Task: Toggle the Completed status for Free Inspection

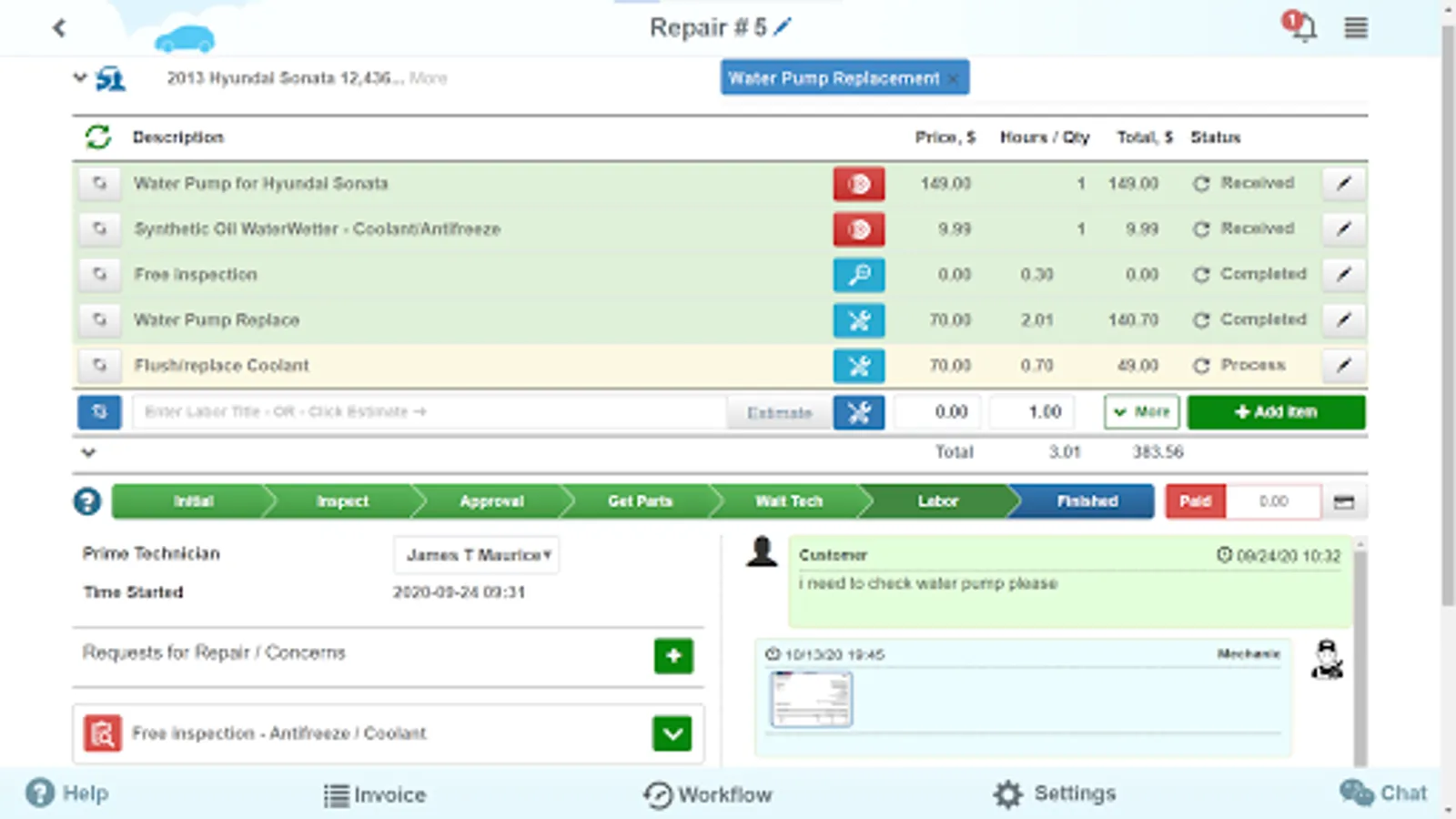Action: coord(1201,275)
